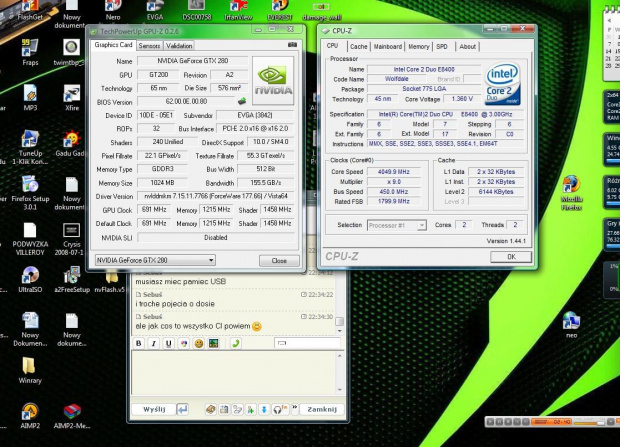Image resolution: width=620 pixels, height=447 pixels.
Task: Insert an image via chat toolbar
Action: point(214,343)
